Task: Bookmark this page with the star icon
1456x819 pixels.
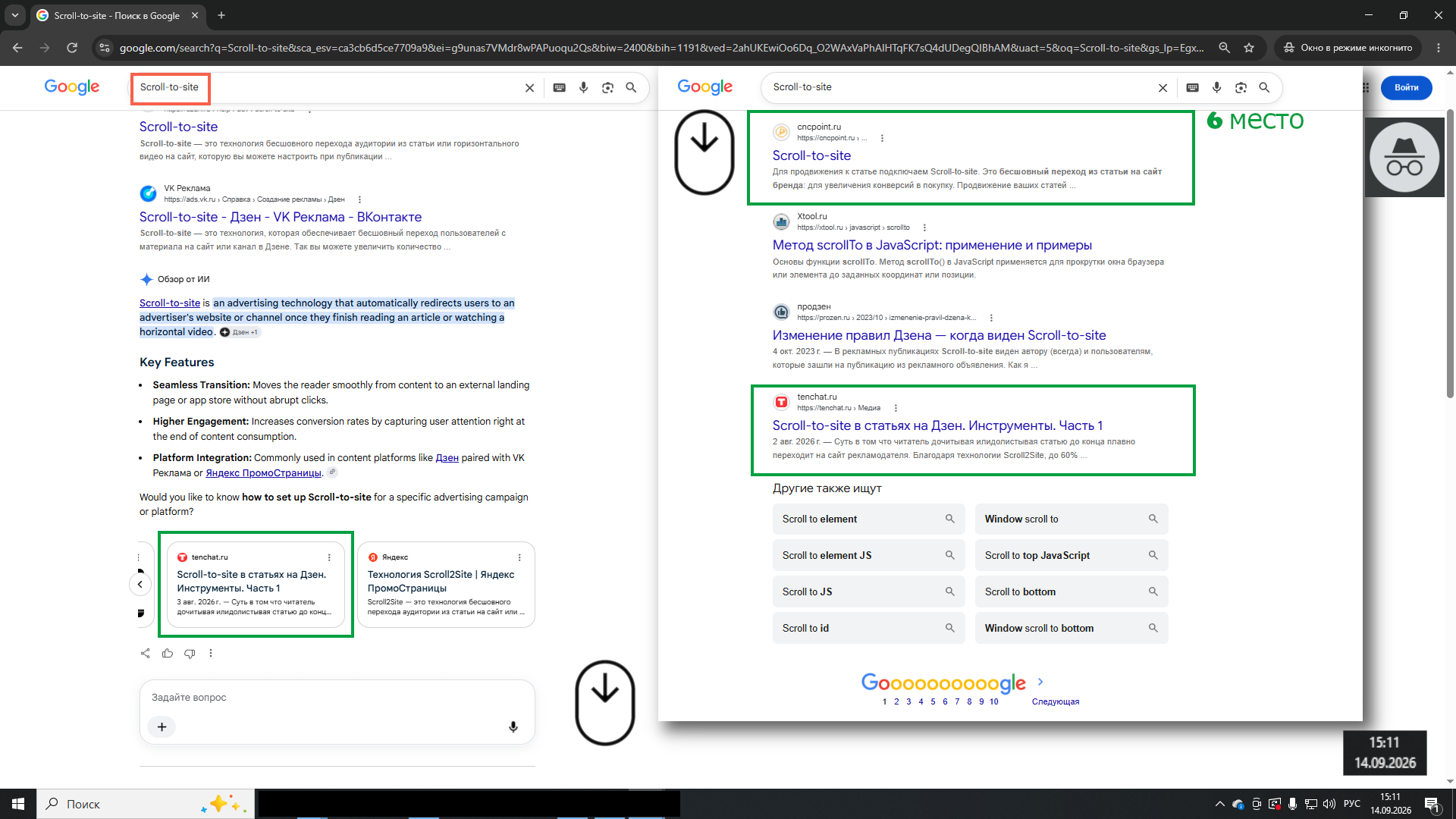Action: (x=1249, y=48)
